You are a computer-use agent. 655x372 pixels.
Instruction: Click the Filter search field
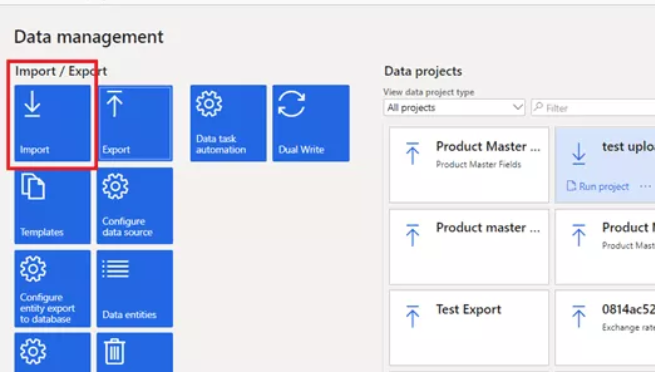pos(593,108)
